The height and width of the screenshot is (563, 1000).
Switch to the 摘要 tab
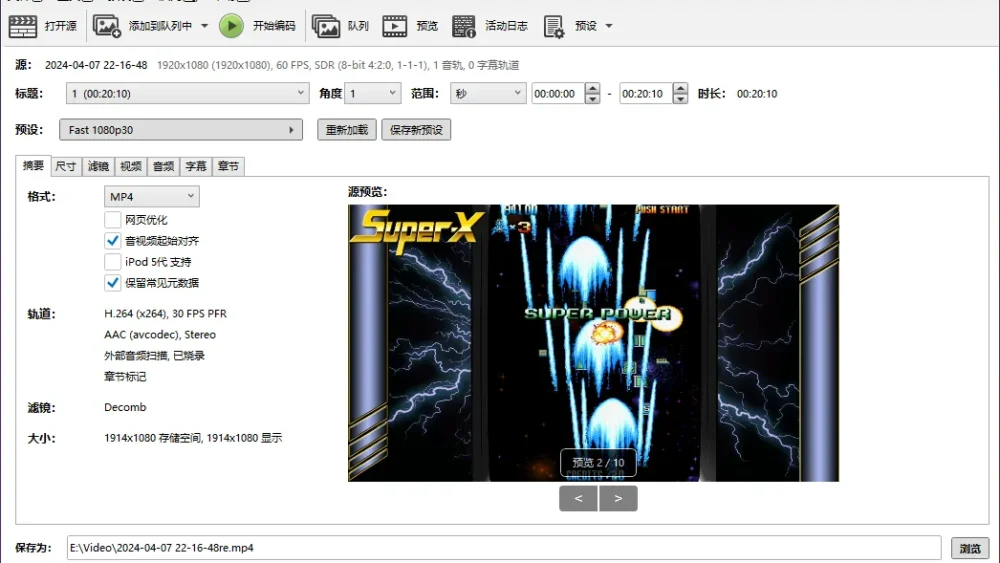(x=33, y=166)
